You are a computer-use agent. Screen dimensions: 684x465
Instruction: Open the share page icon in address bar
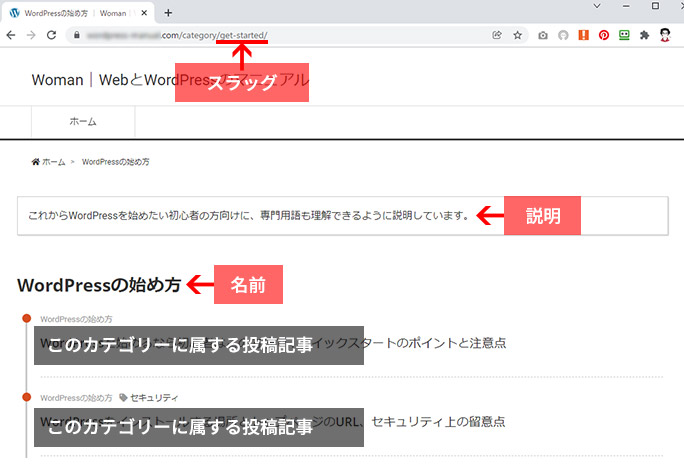(497, 35)
